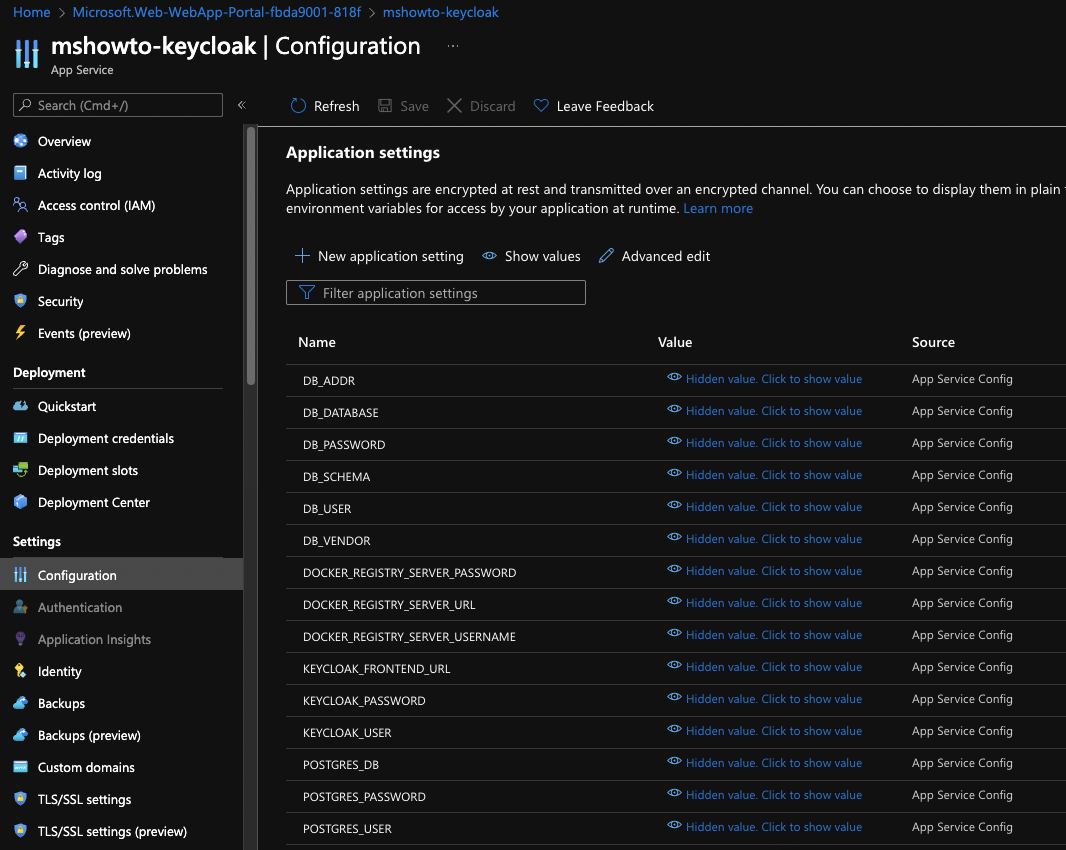Viewport: 1066px width, 850px height.
Task: Select Deployment slots in sidebar
Action: [88, 470]
